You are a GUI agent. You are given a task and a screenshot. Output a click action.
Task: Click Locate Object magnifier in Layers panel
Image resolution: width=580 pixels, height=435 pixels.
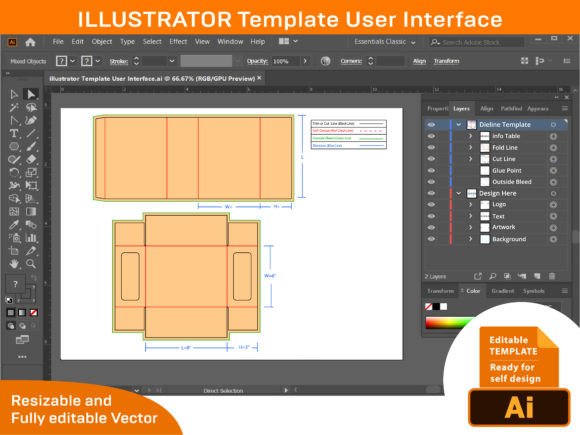[x=492, y=276]
